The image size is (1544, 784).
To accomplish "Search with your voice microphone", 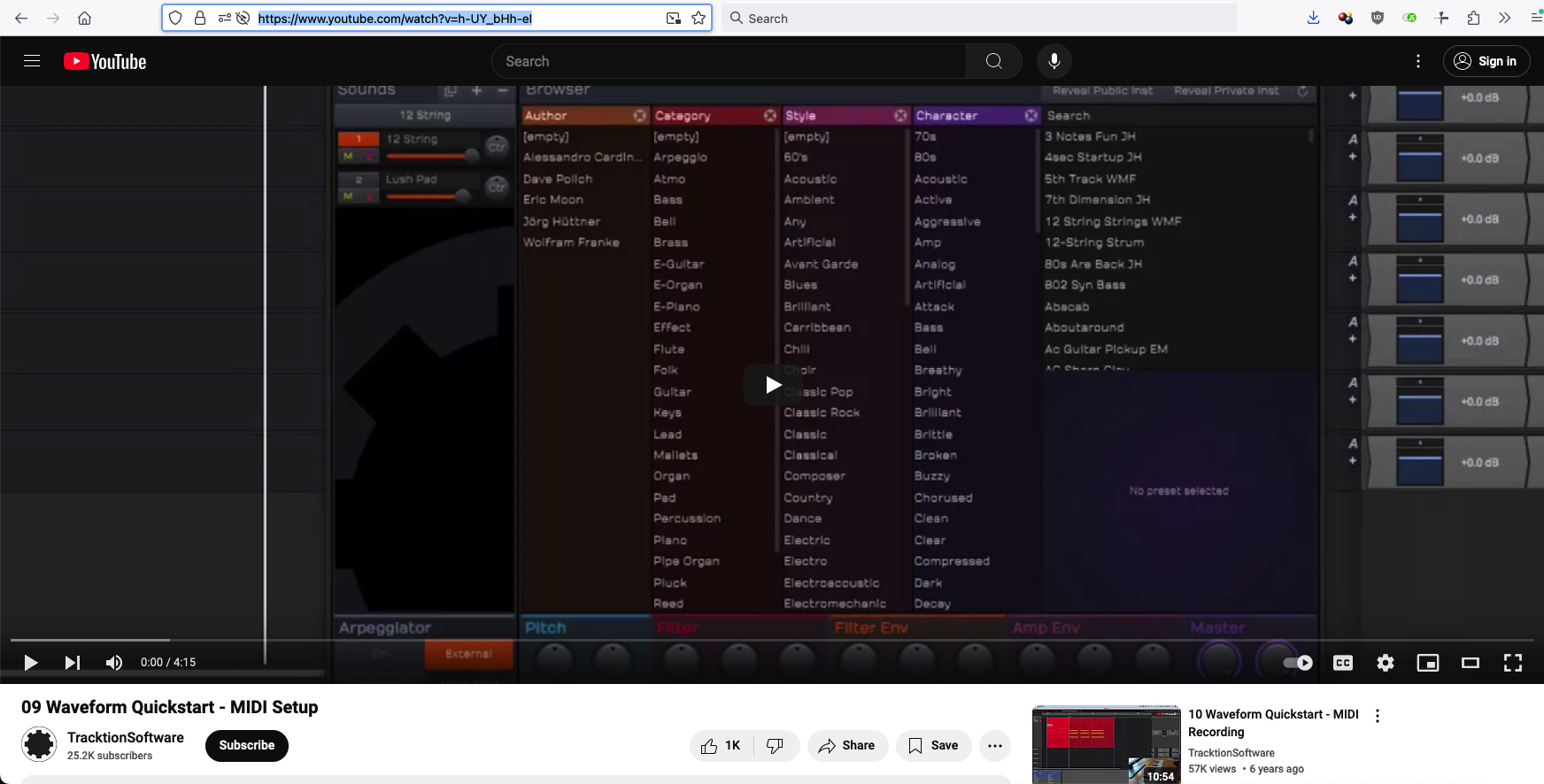I will 1054,61.
